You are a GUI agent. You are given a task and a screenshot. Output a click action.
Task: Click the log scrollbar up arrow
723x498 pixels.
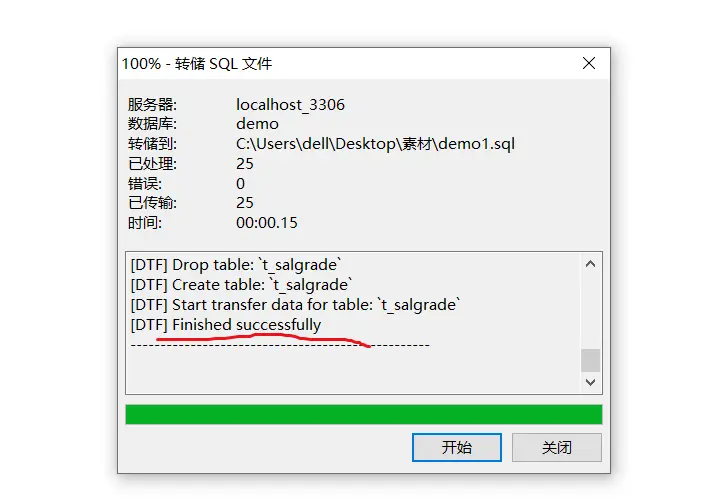(590, 264)
